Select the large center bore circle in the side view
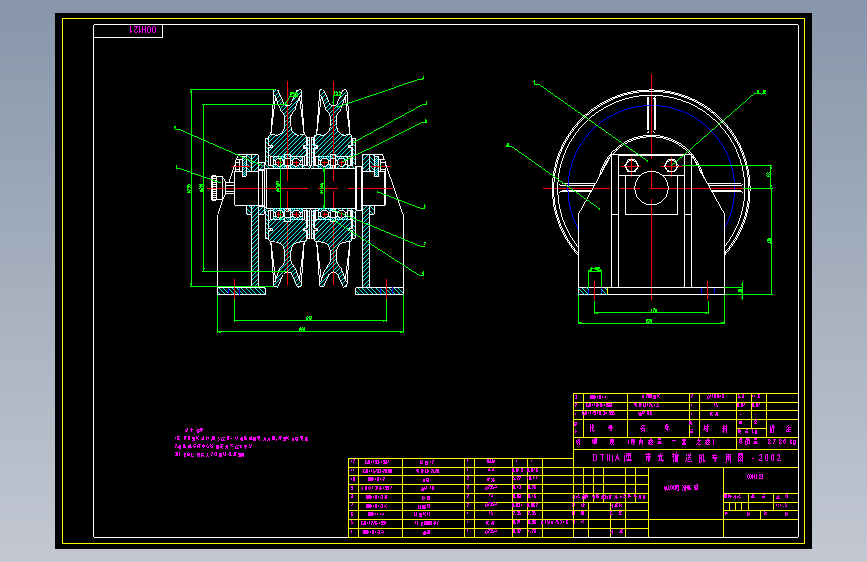 [x=651, y=188]
